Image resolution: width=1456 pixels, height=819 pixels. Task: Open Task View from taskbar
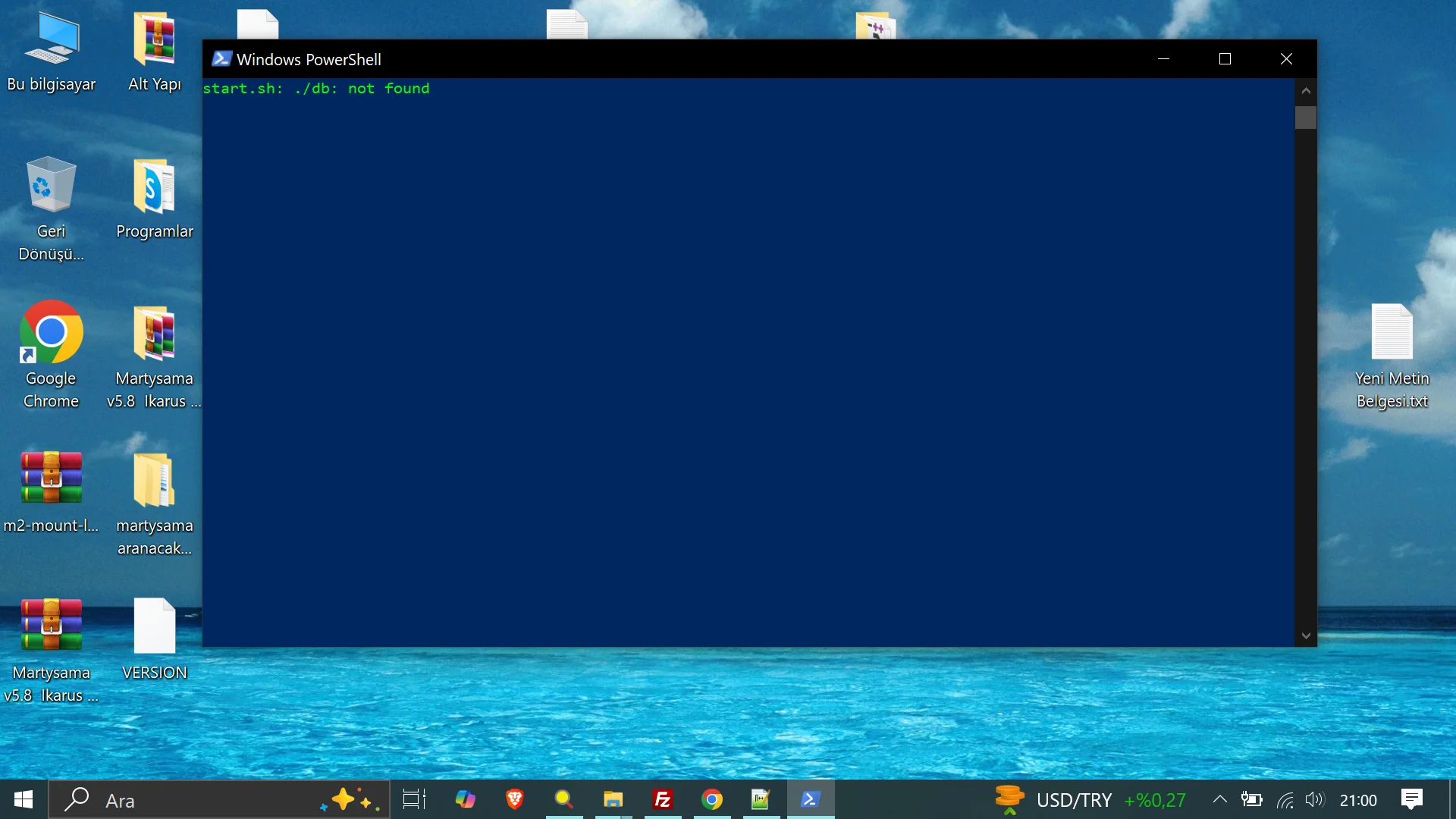414,799
